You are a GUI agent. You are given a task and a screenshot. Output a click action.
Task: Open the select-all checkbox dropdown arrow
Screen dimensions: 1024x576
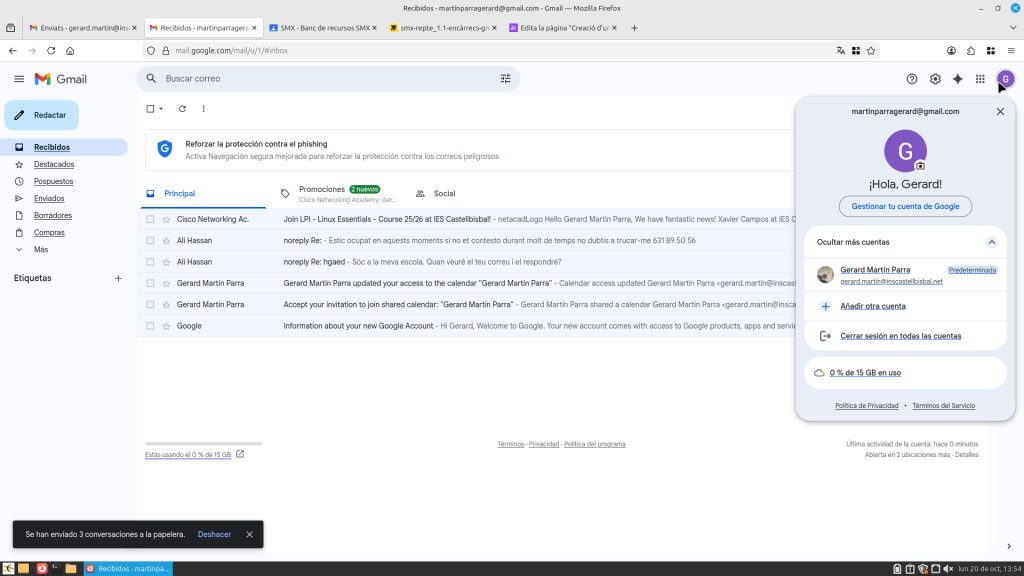tap(161, 109)
